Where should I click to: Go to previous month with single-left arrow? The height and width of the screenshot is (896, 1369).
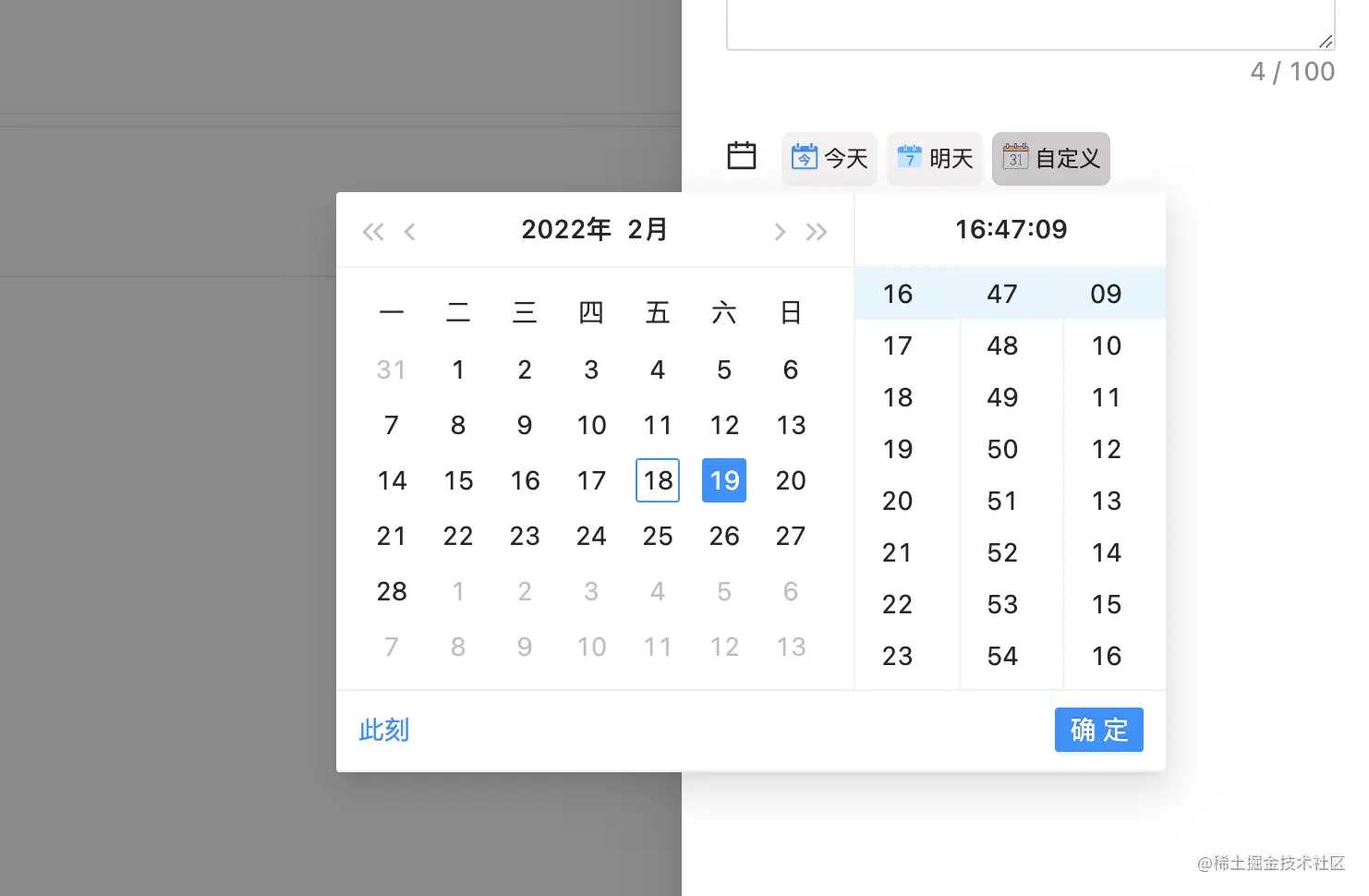(x=410, y=231)
